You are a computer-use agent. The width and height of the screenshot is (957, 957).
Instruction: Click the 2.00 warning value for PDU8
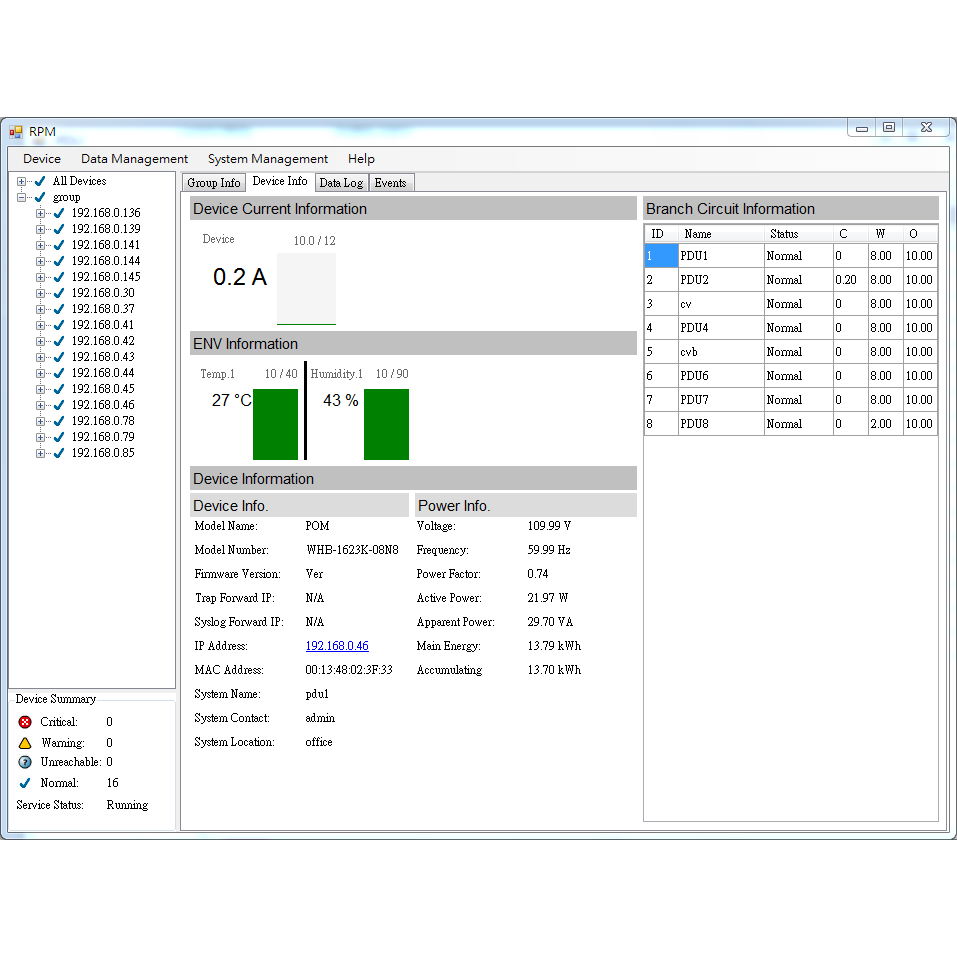(x=881, y=424)
